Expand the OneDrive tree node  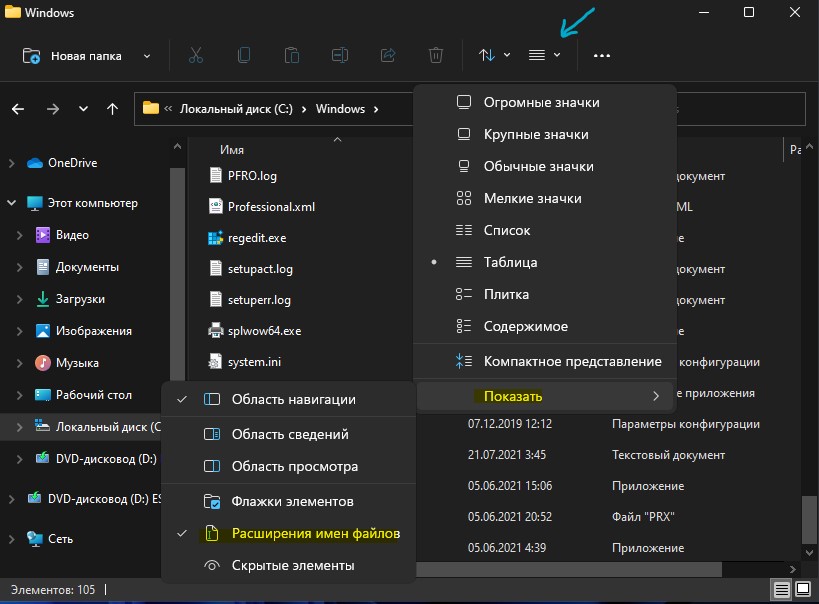pyautogui.click(x=11, y=163)
